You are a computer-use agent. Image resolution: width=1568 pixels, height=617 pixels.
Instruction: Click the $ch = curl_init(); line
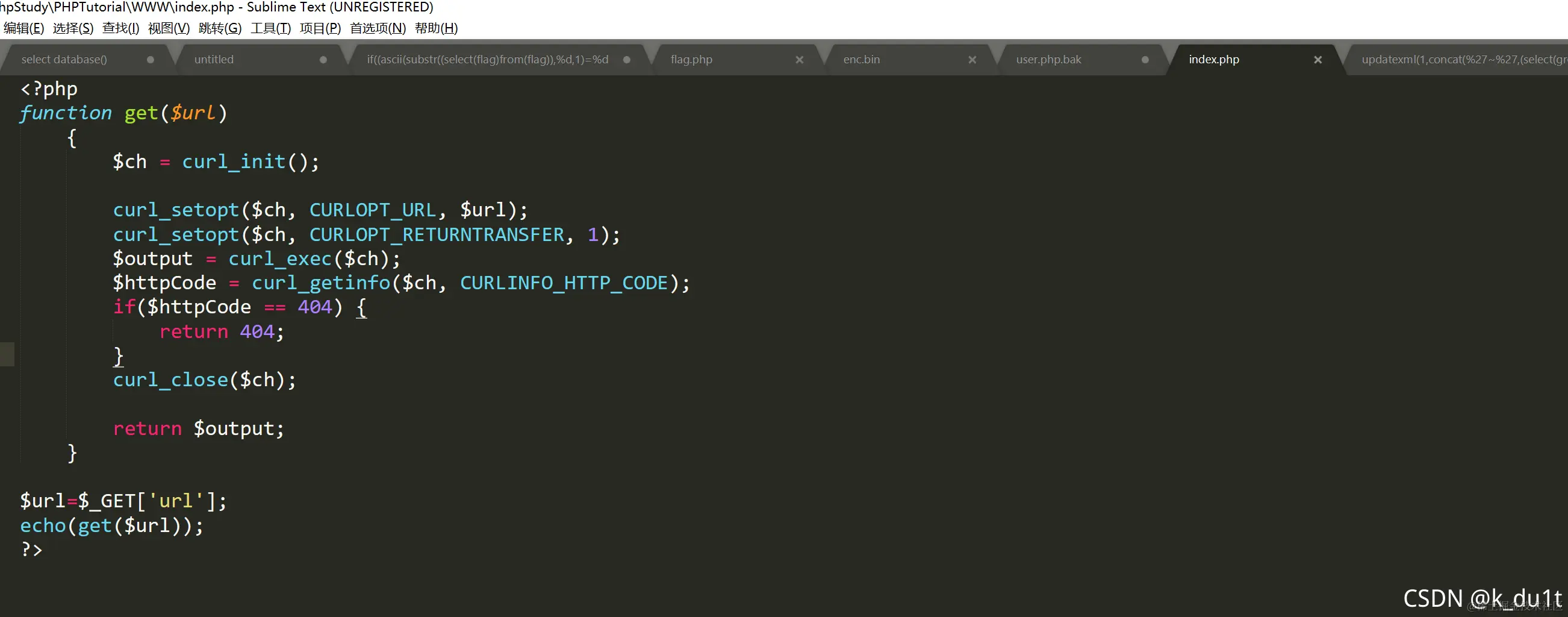click(216, 162)
